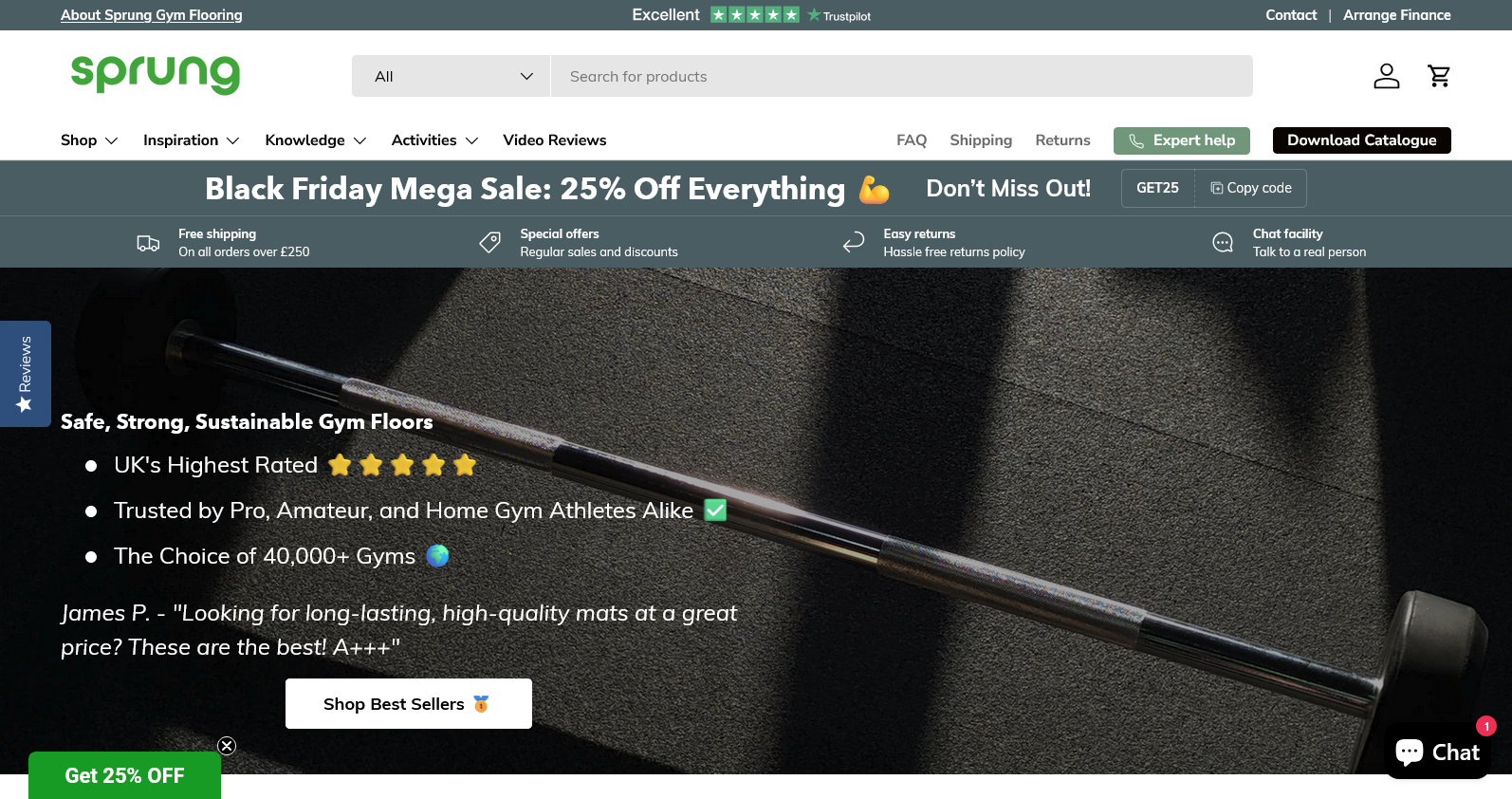This screenshot has height=799, width=1512.
Task: Go to the FAQ page
Action: tap(911, 140)
